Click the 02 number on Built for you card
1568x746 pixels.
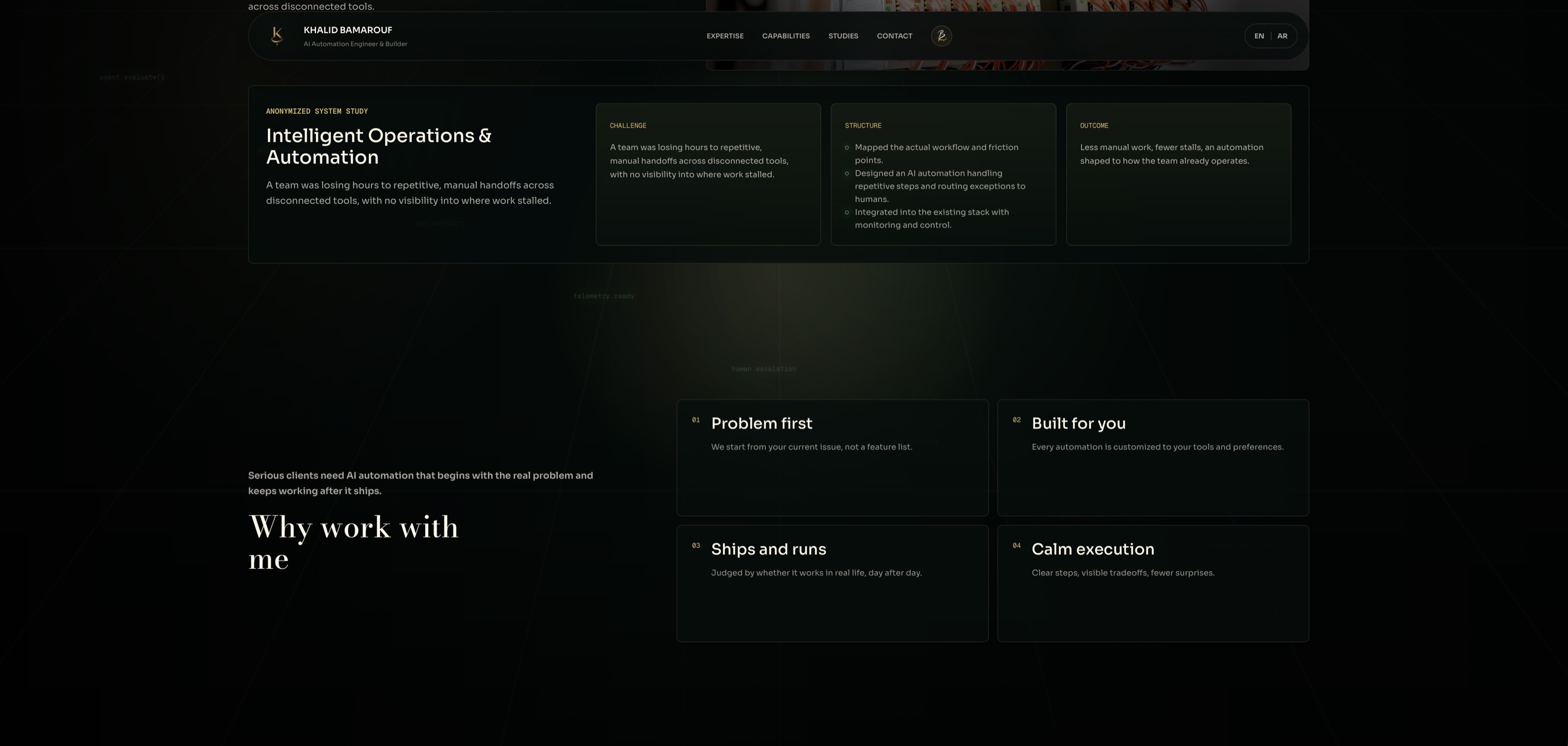click(x=1017, y=420)
